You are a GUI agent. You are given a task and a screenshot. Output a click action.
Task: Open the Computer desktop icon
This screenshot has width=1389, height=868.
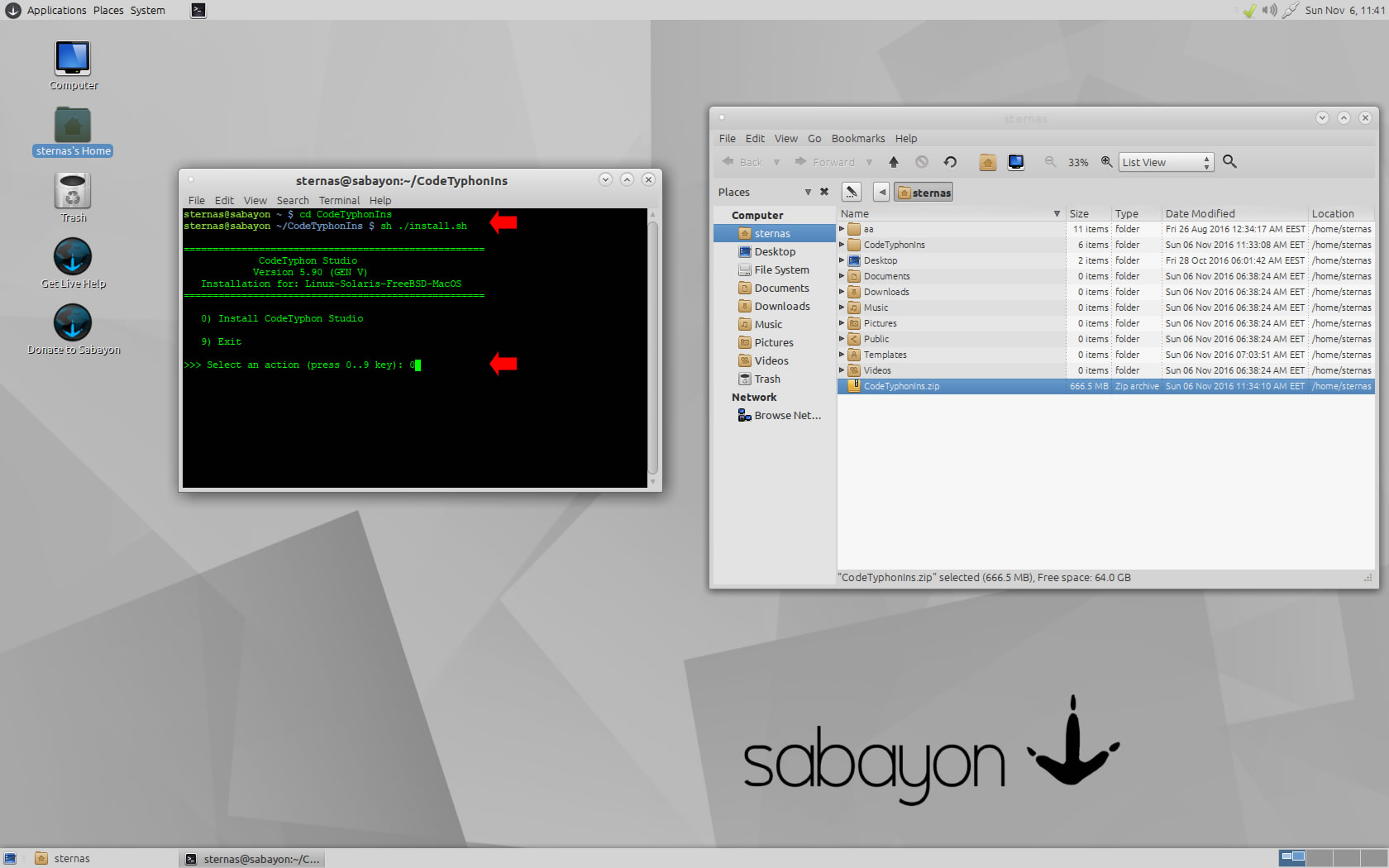point(73,65)
